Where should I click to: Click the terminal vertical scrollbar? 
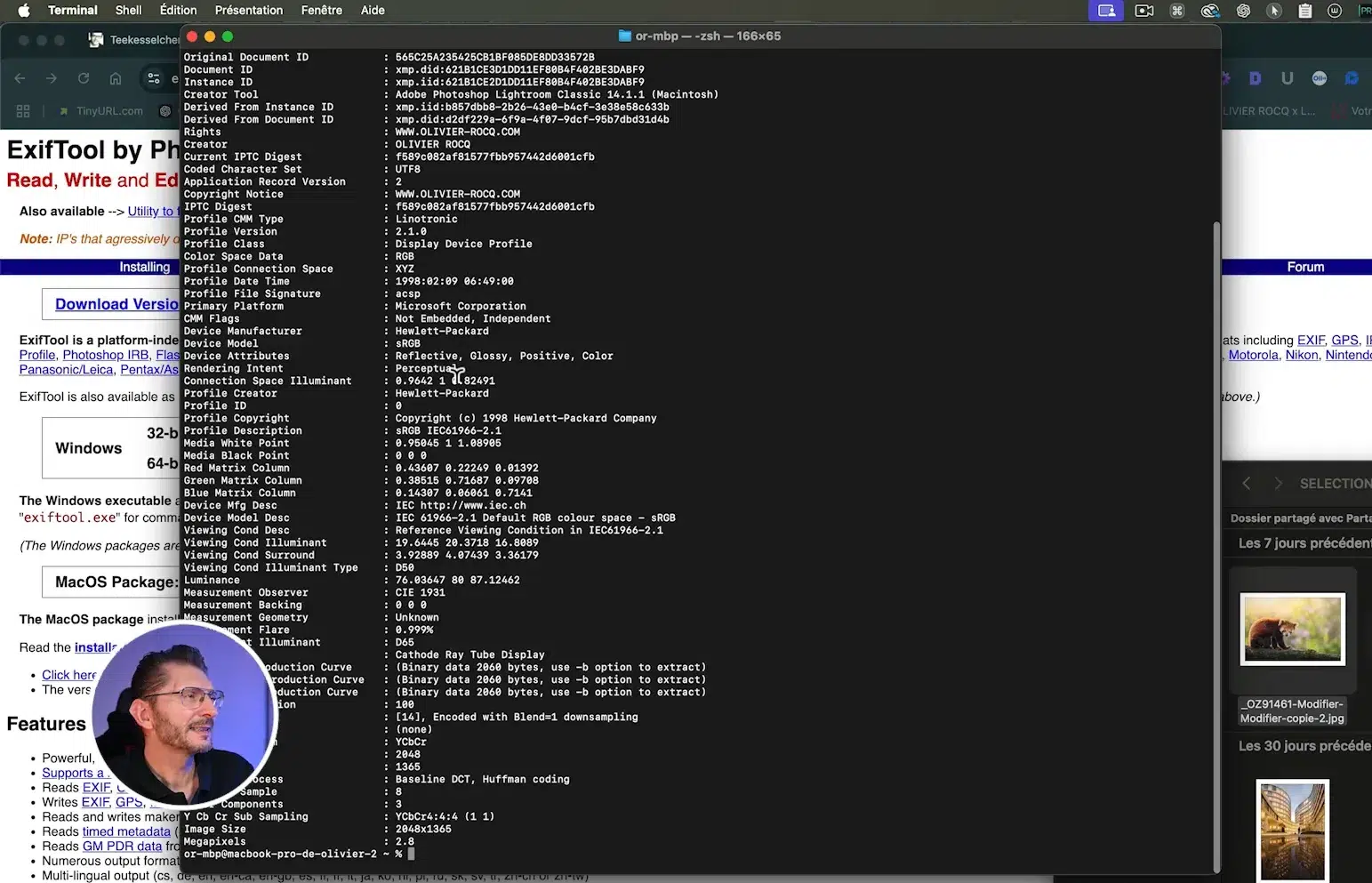coord(1216,534)
